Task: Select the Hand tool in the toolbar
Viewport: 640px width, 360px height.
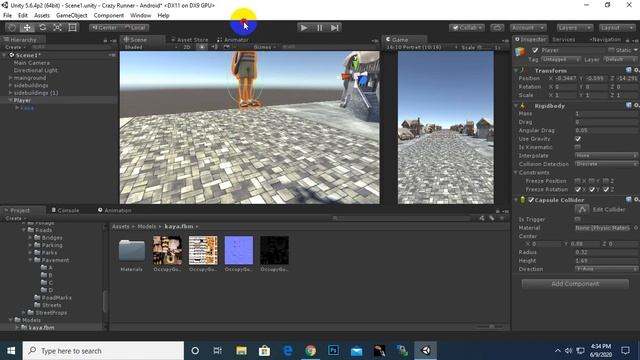Action: (x=12, y=27)
